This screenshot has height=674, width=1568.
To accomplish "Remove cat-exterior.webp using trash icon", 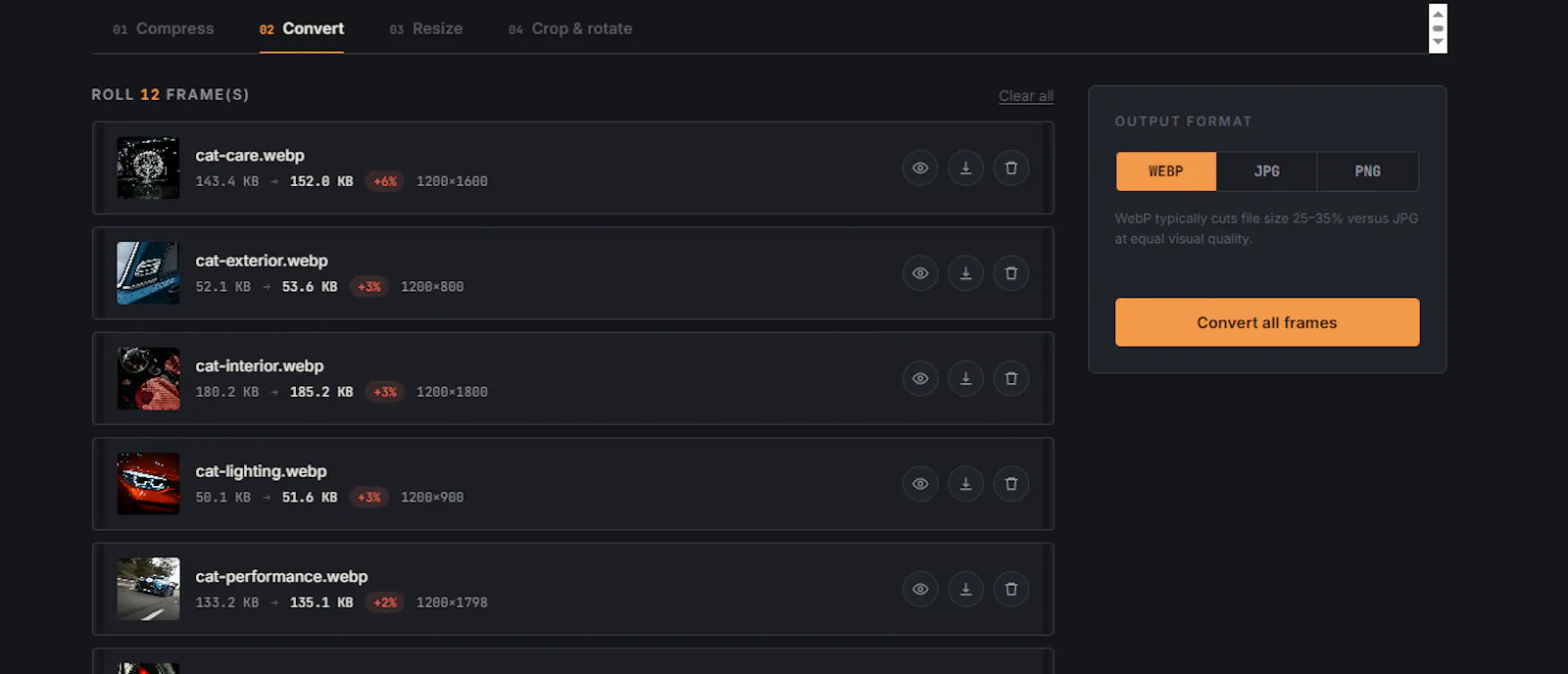I will (1011, 273).
